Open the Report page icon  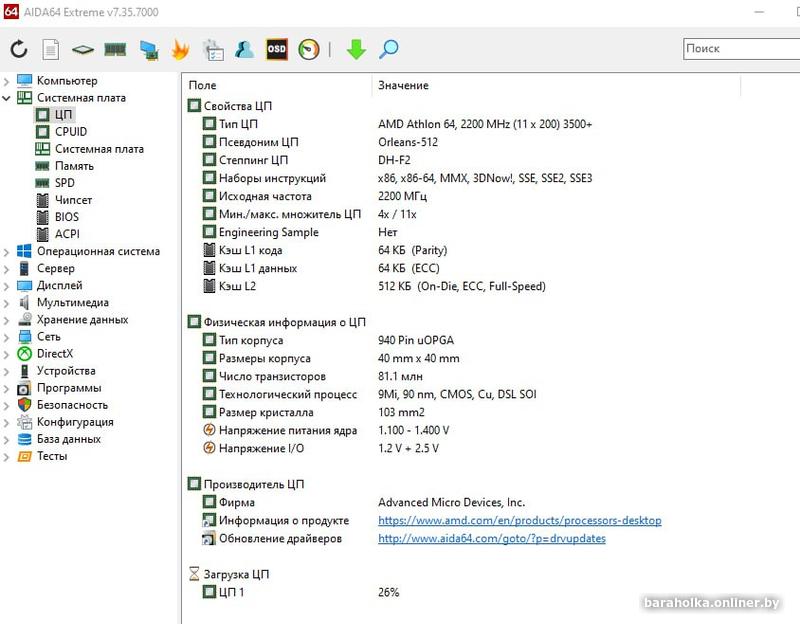click(51, 49)
